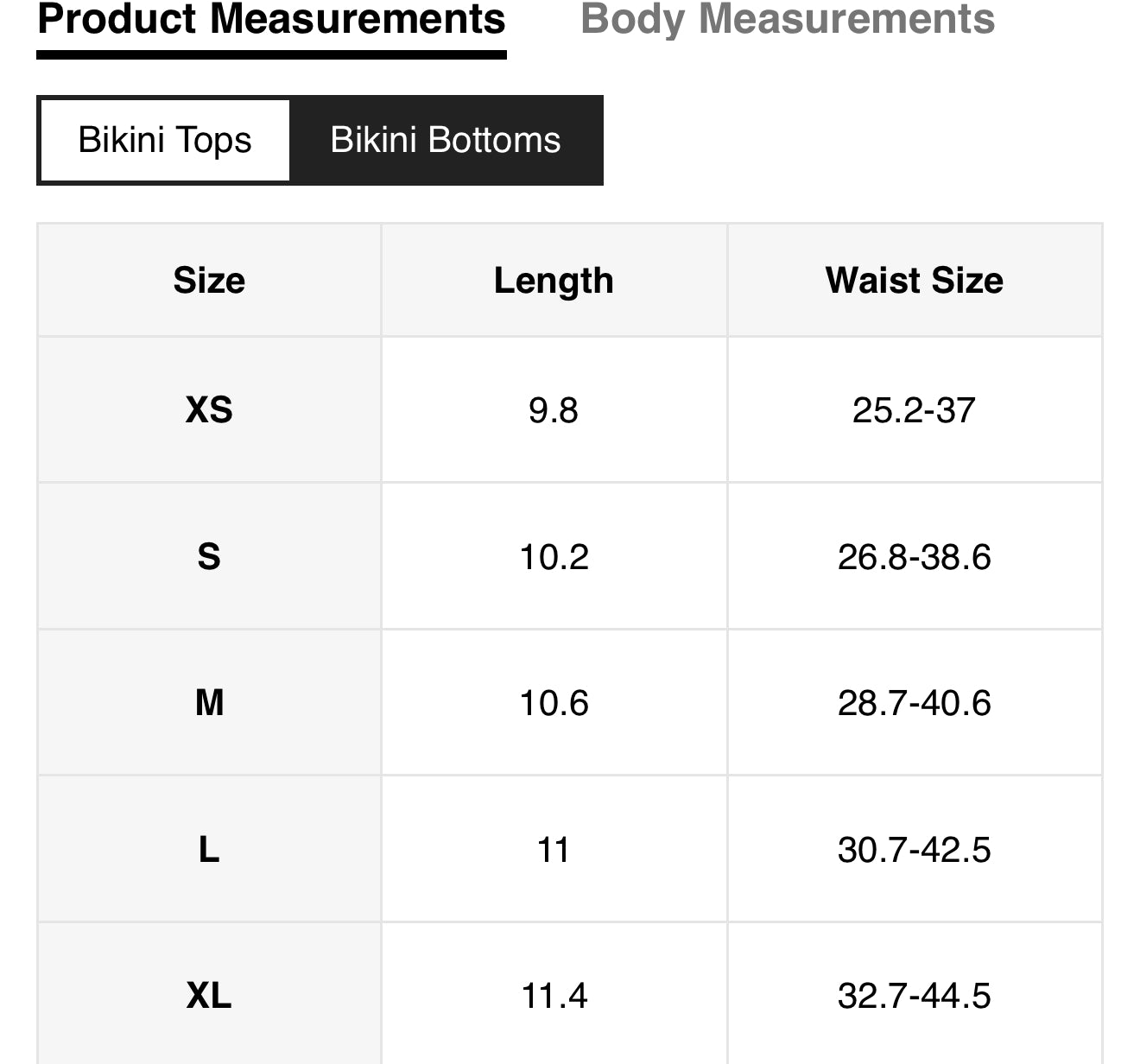Screen dimensions: 1140x1064
Task: Click the 9.8 length value
Action: (554, 409)
